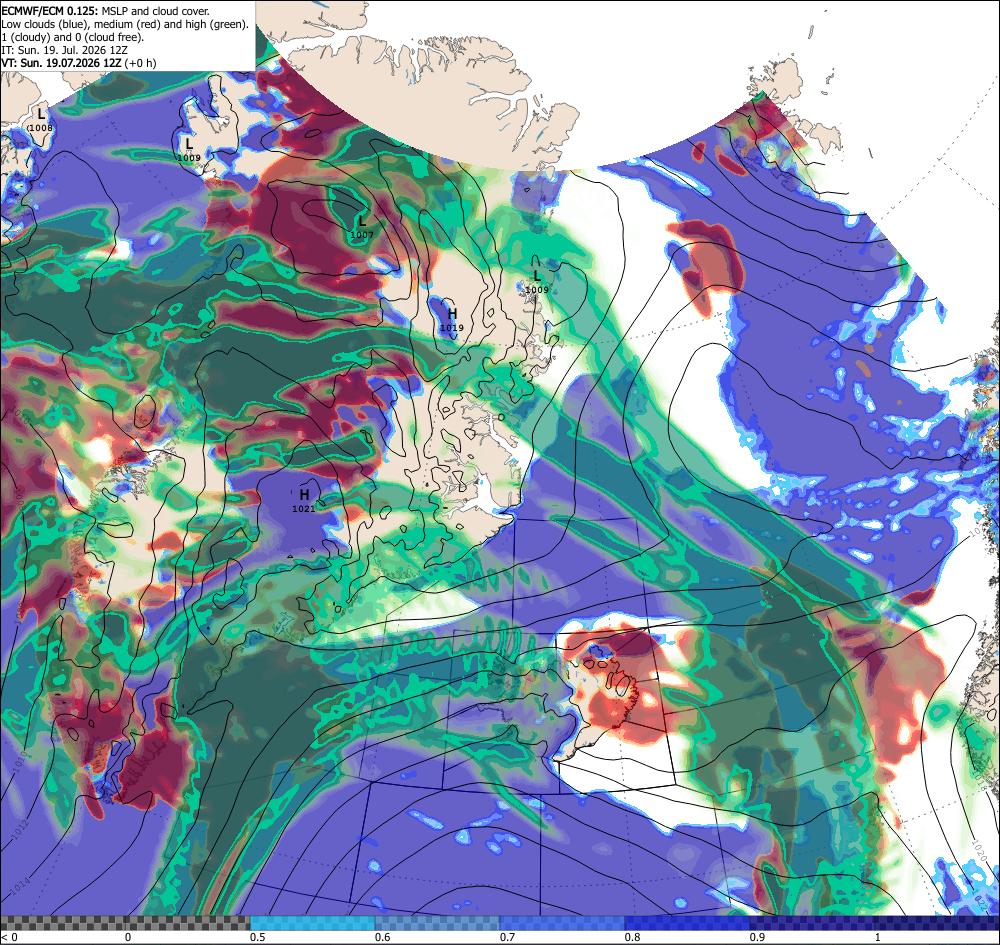Click the 1 legend scale label
Viewport: 1000px width, 945px height.
click(878, 937)
